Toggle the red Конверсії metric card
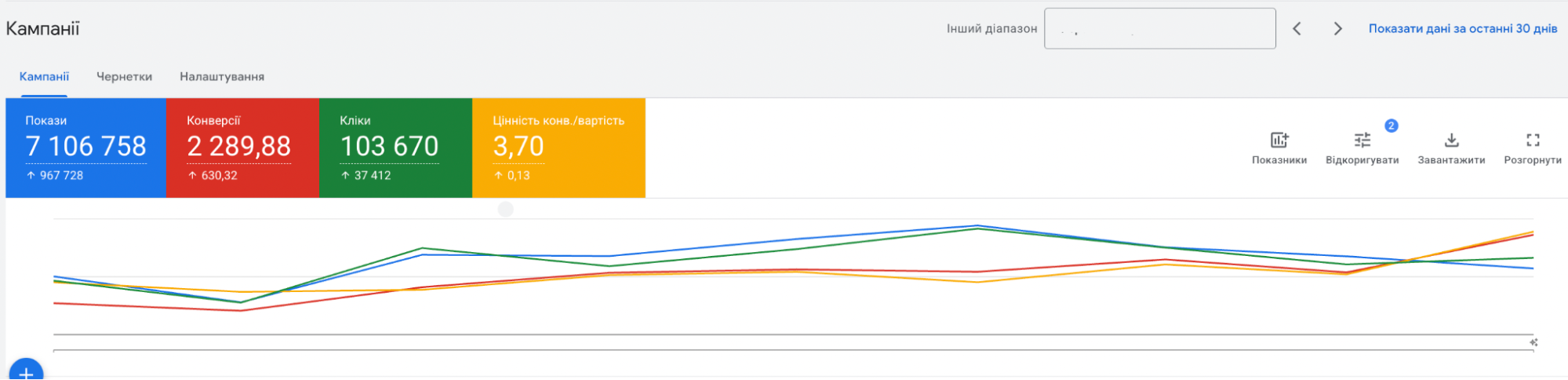The image size is (1568, 380). coord(242,148)
